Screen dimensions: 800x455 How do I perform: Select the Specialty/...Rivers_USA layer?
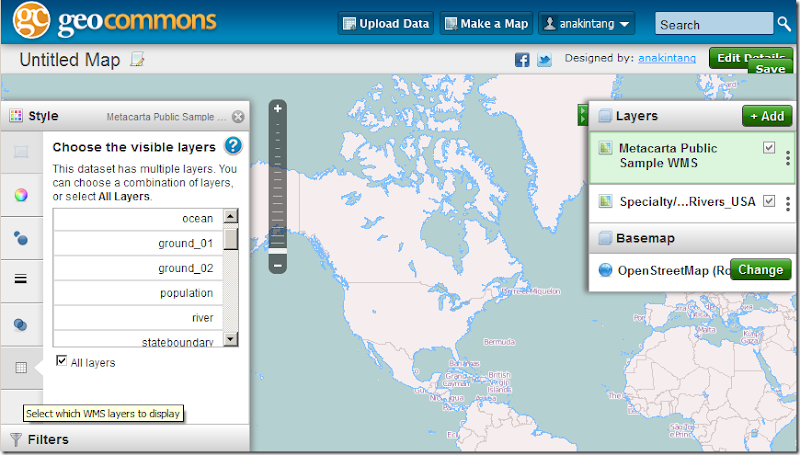point(691,204)
